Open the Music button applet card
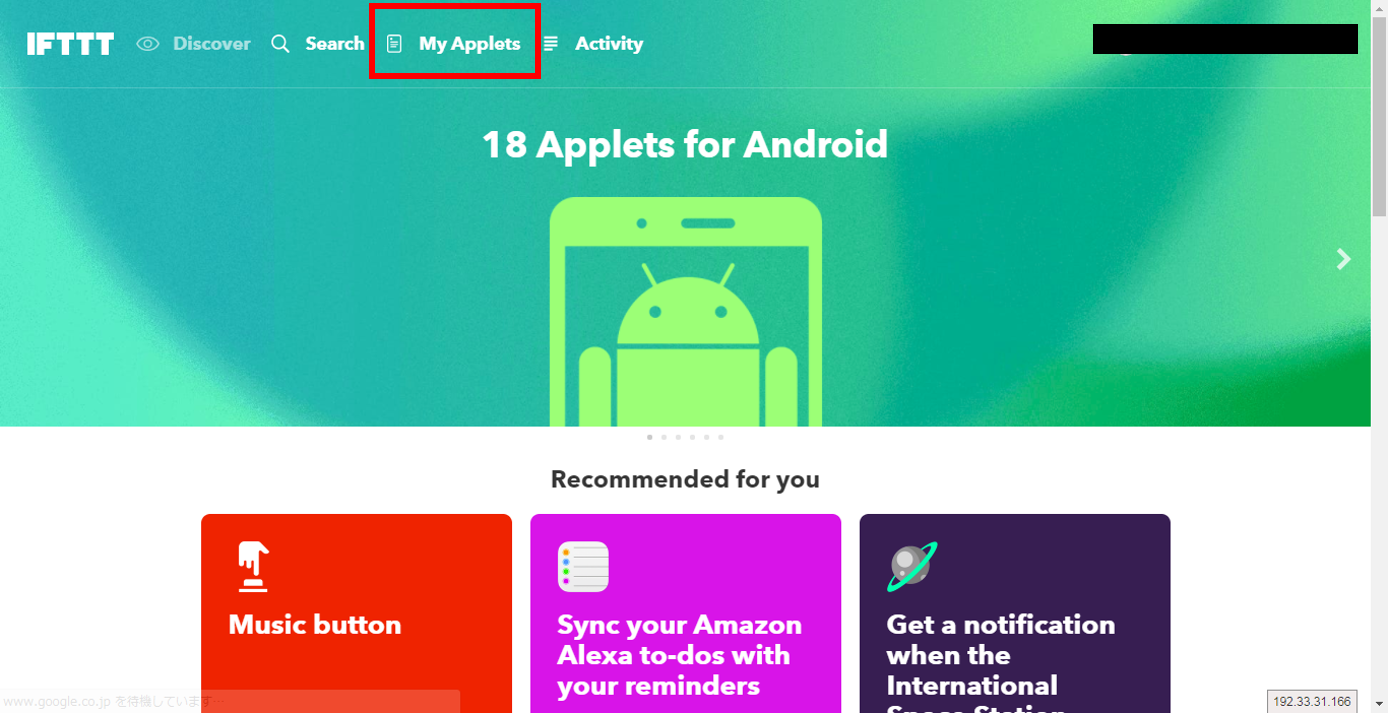 point(356,613)
